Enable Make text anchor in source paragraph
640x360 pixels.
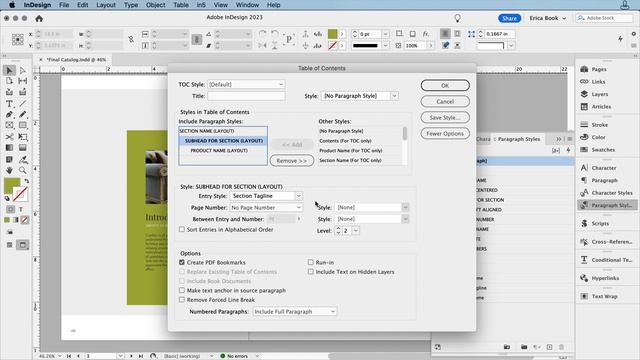tap(182, 290)
